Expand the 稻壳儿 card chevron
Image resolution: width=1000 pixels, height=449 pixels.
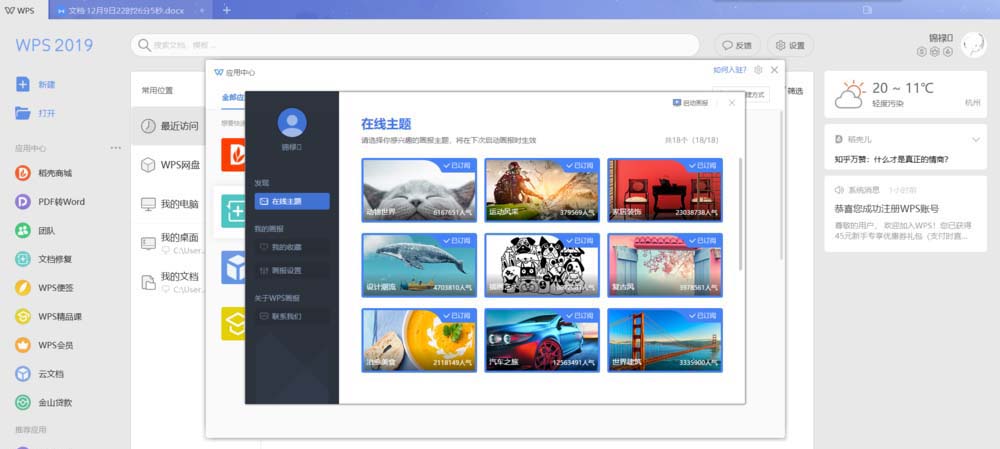pos(975,139)
